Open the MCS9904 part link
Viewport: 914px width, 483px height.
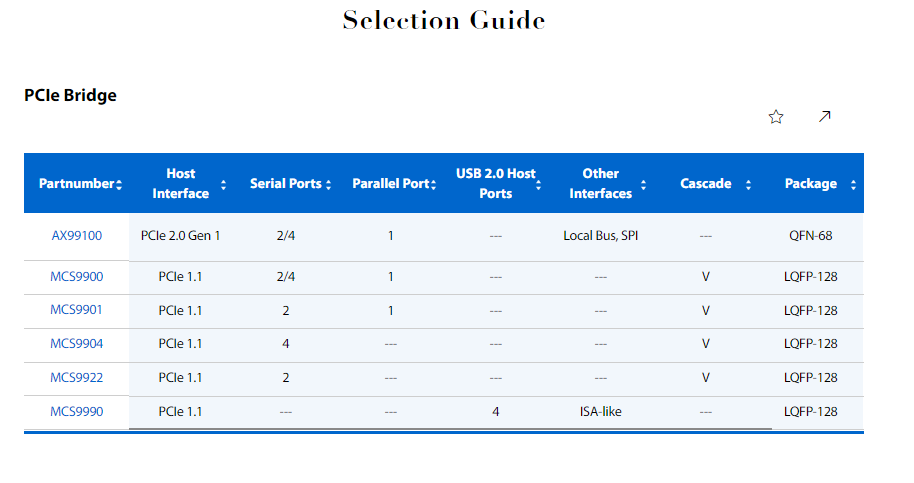[x=76, y=344]
